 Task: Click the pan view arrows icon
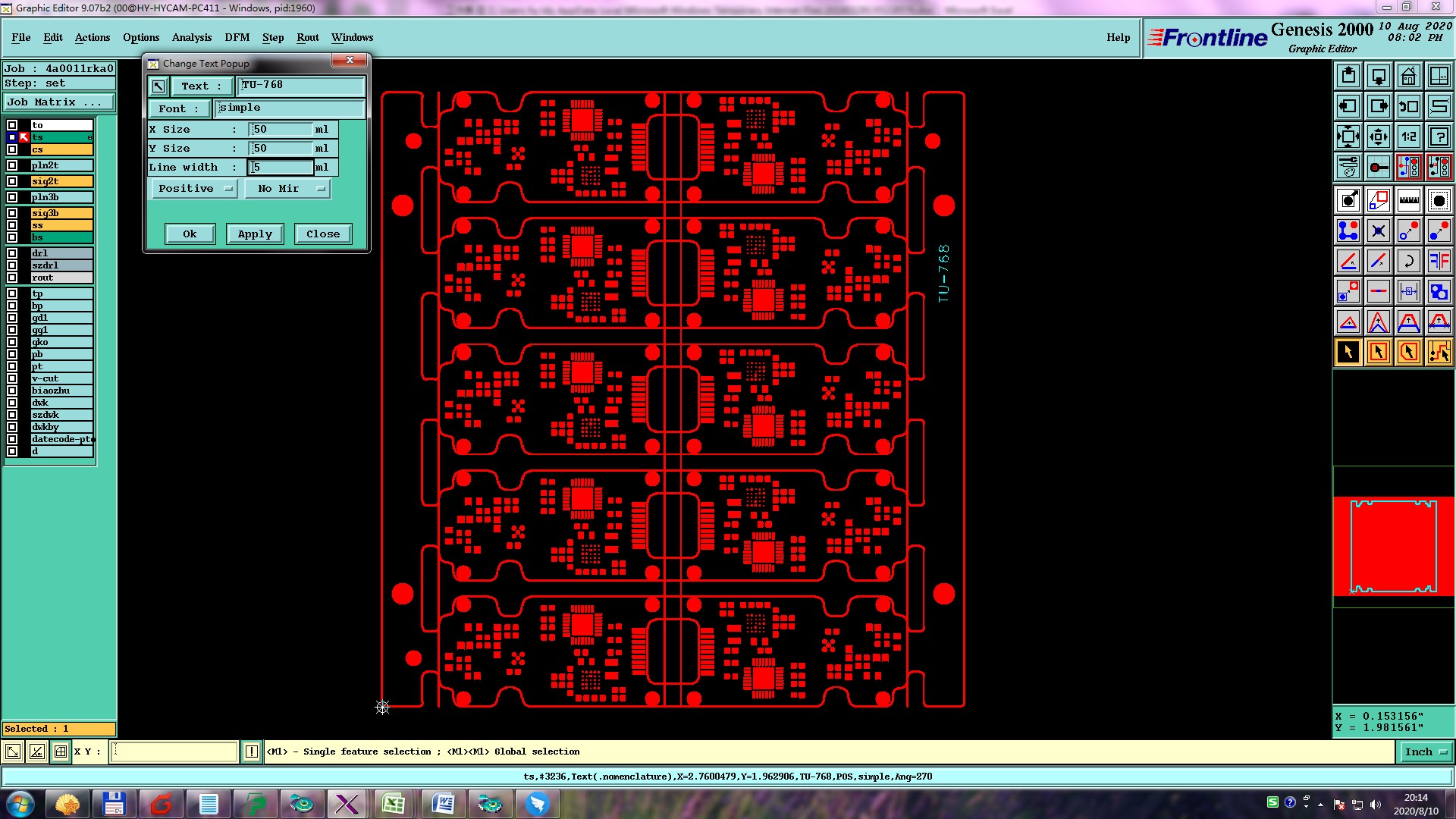[x=1378, y=137]
